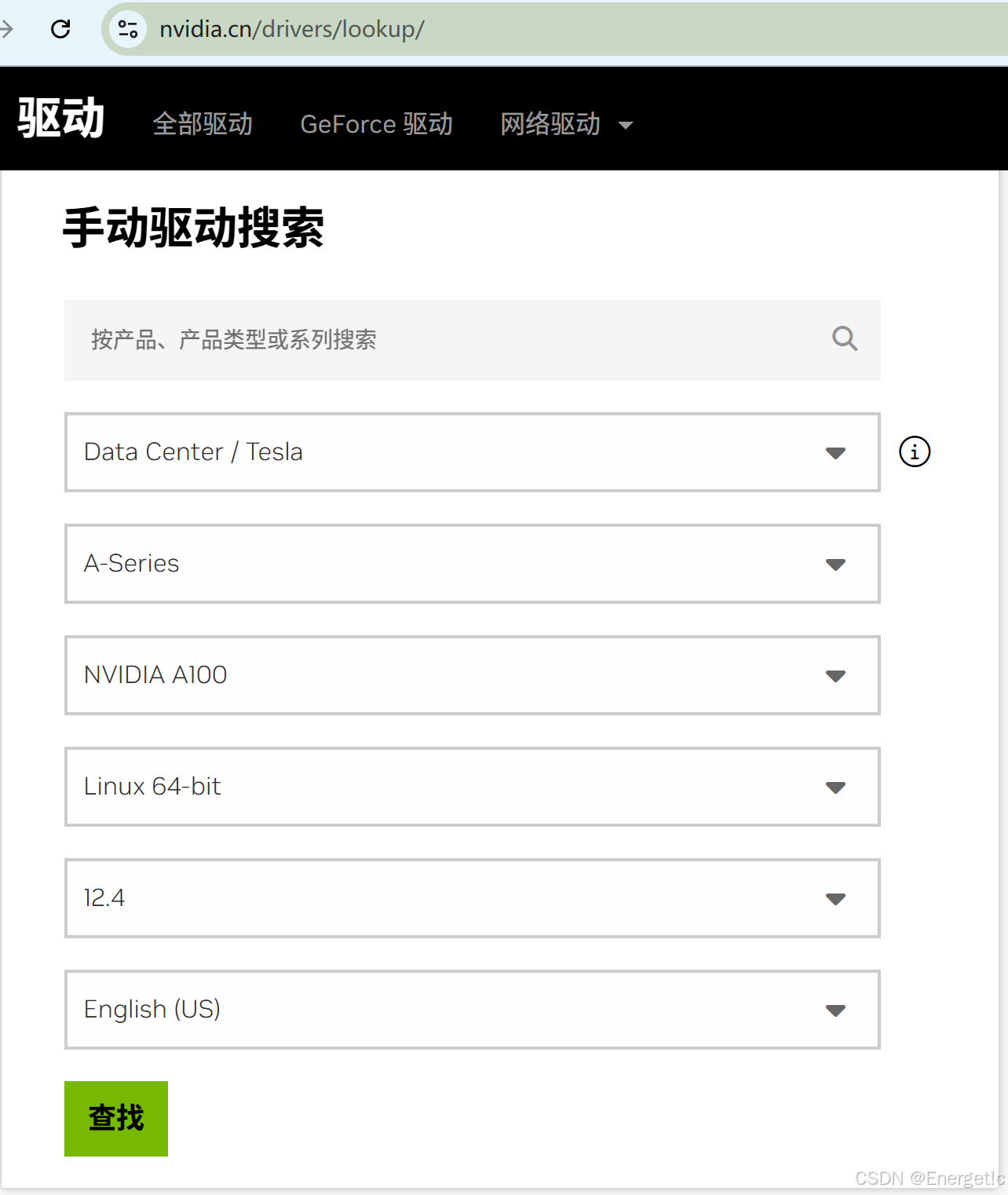Go to GeForce 驱动 menu item

point(377,124)
